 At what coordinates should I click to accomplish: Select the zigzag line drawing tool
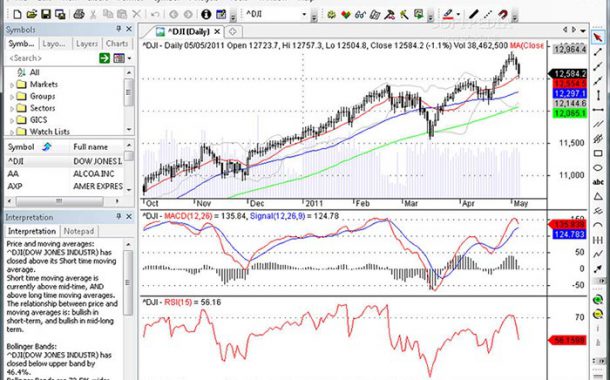tap(598, 254)
